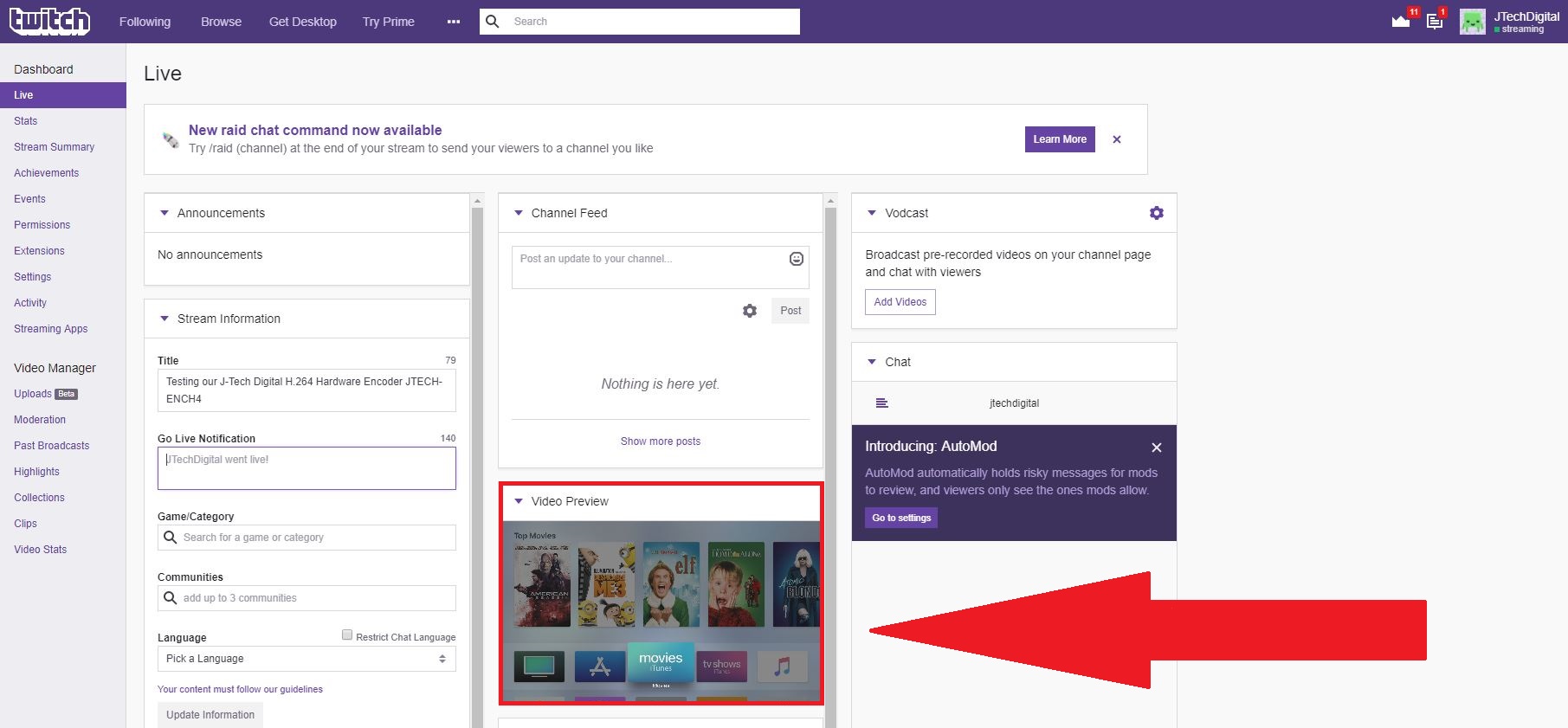Open the more options ellipsis menu
This screenshot has width=1568, height=728.
(454, 22)
